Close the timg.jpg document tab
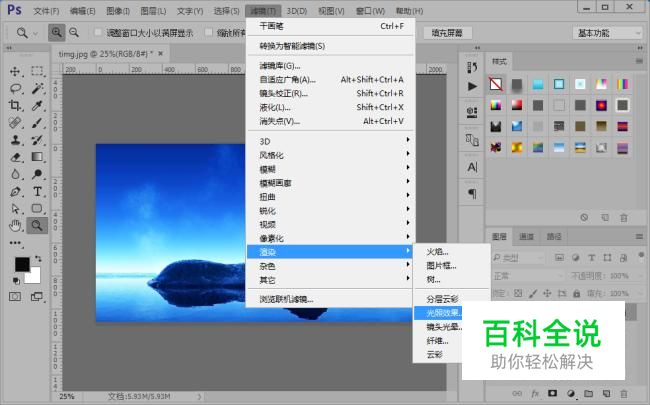 [161, 53]
